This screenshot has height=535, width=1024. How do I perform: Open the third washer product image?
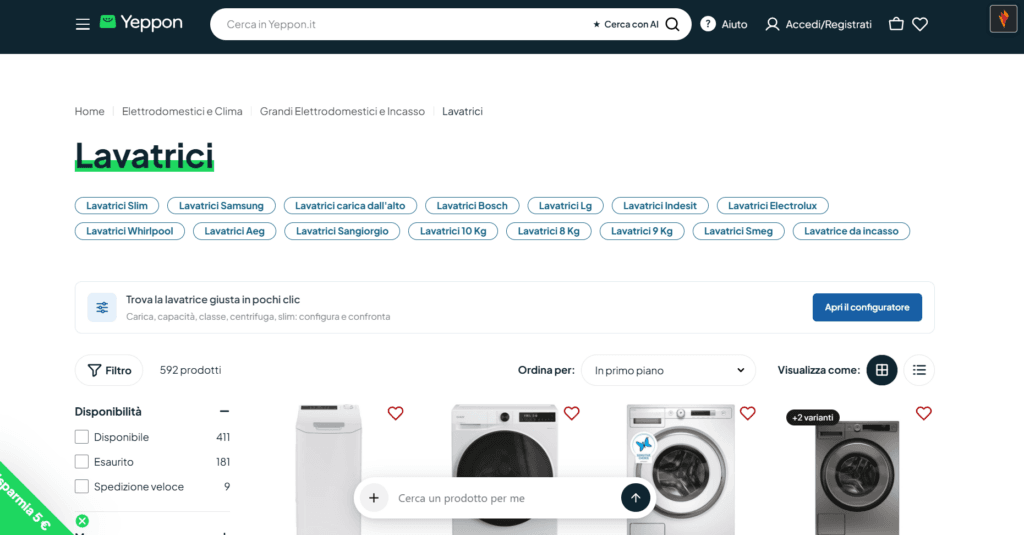(x=680, y=470)
